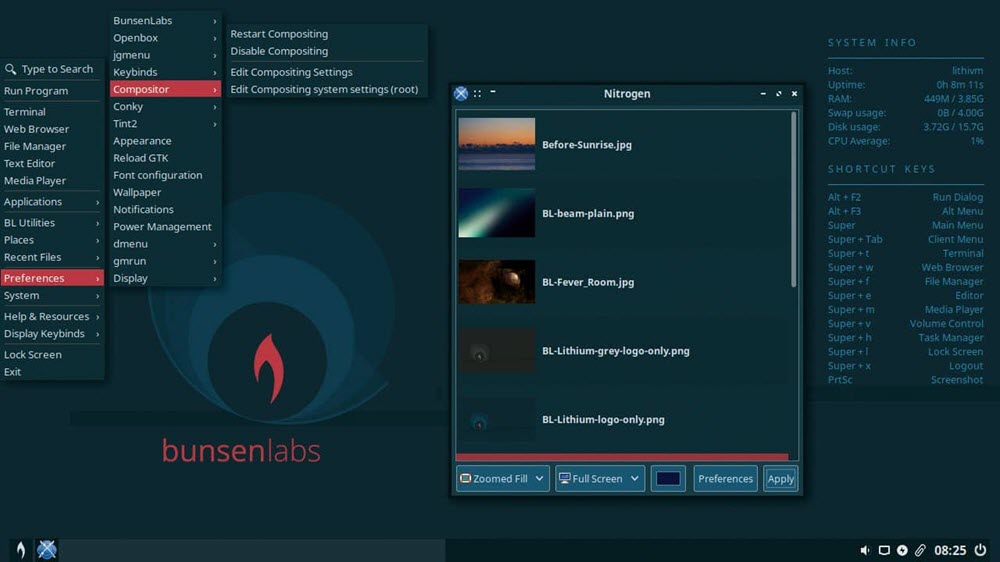Image resolution: width=1000 pixels, height=562 pixels.
Task: Select the BL-Fever_Room.jpg wallpaper thumbnail
Action: pos(497,282)
